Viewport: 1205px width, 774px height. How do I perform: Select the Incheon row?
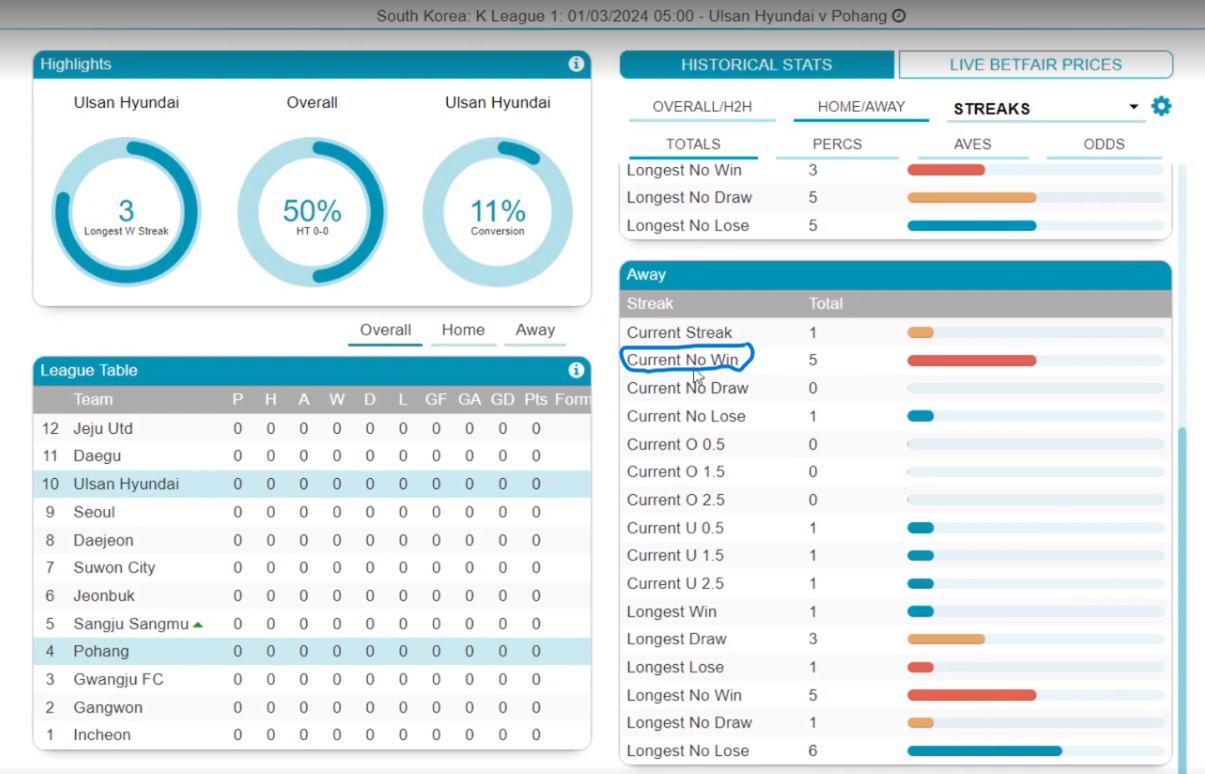tap(312, 735)
